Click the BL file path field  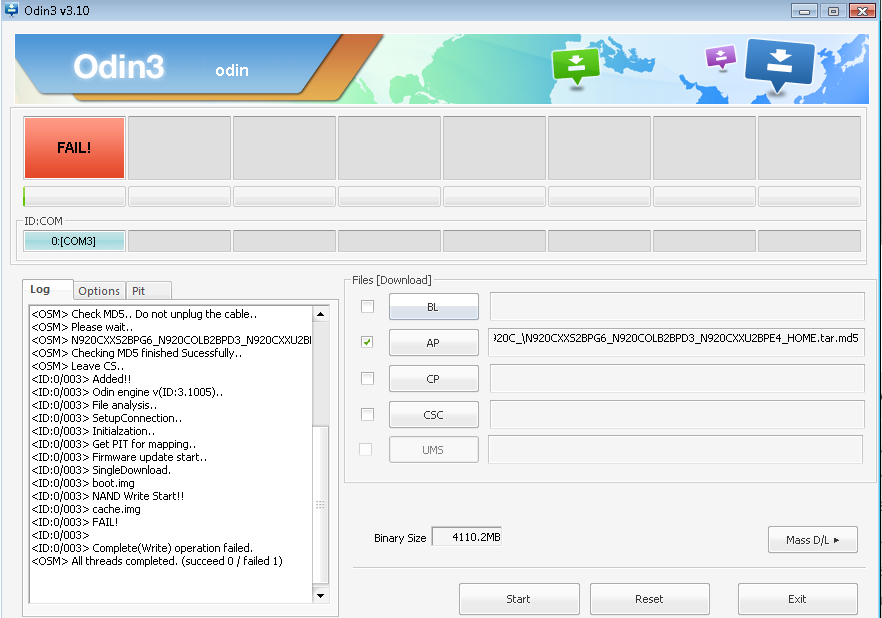pos(677,306)
